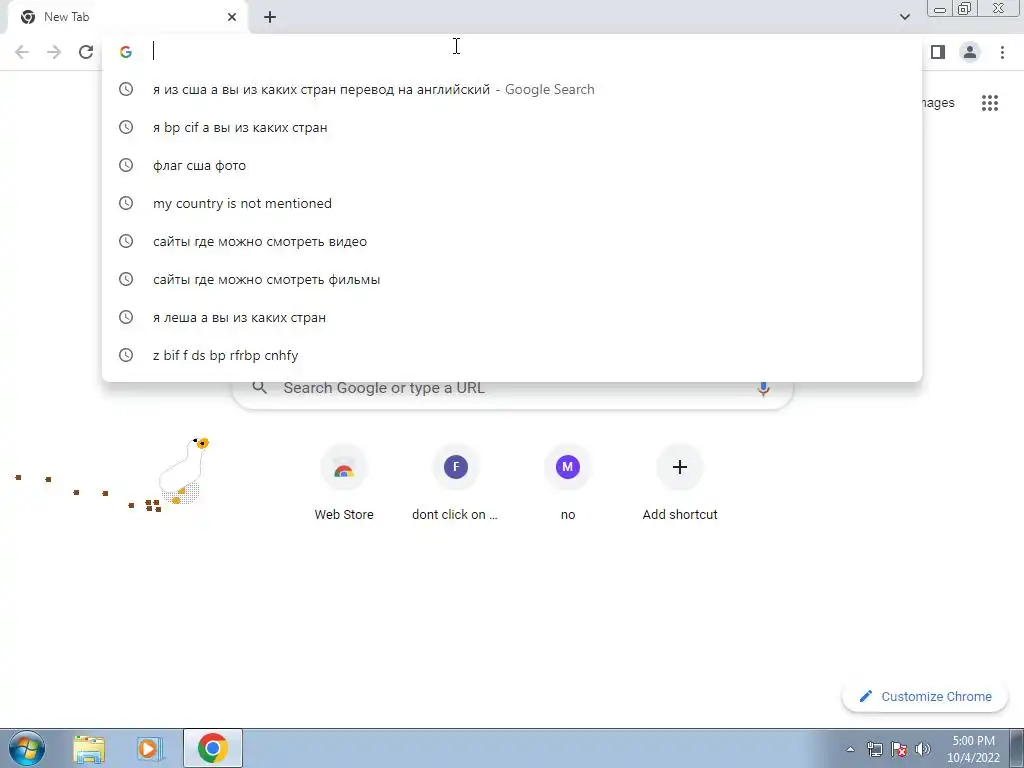Open Windows Explorer from taskbar
The image size is (1024, 768).
(89, 748)
